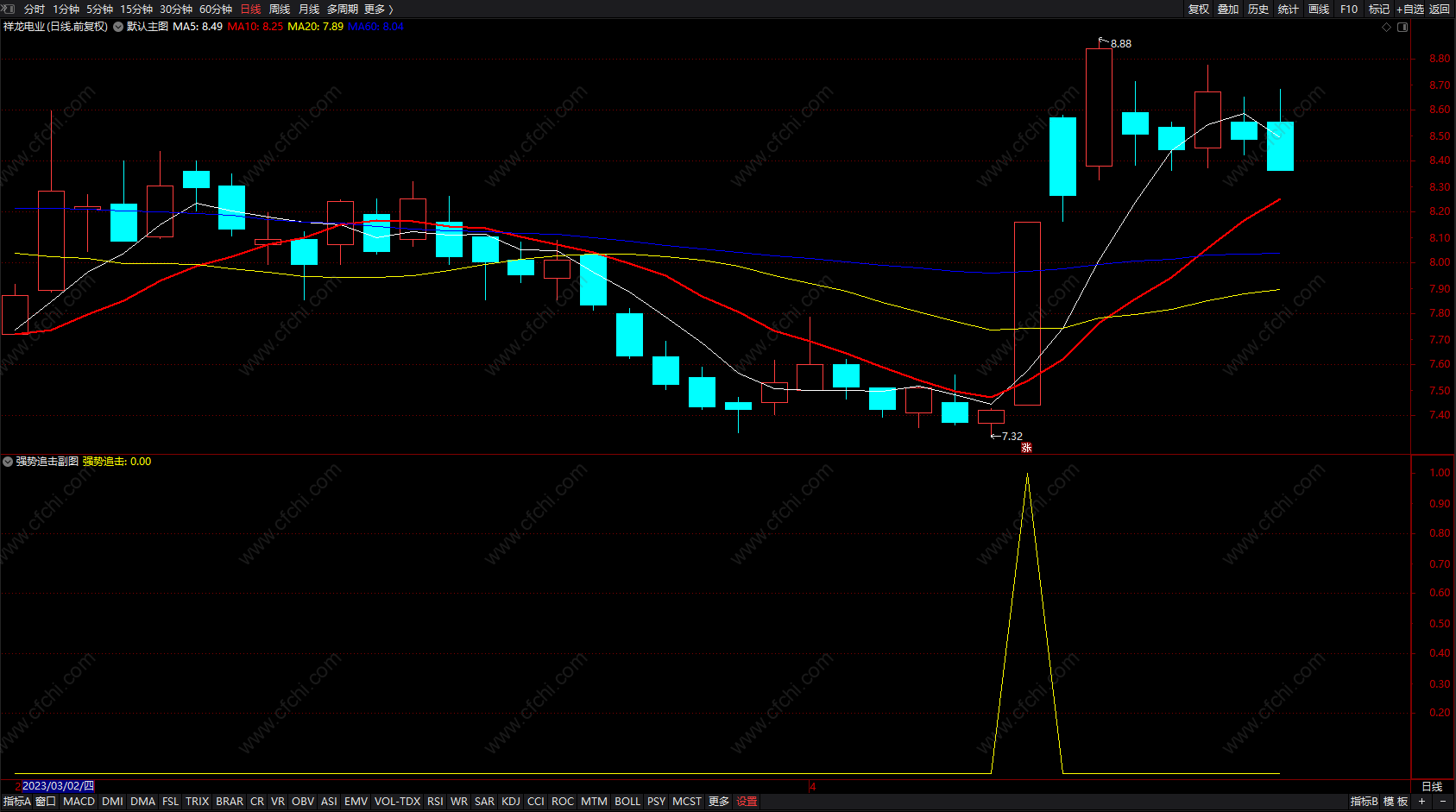
Task: Expand the 默认主图 indicator dropdown arrow
Action: (118, 27)
